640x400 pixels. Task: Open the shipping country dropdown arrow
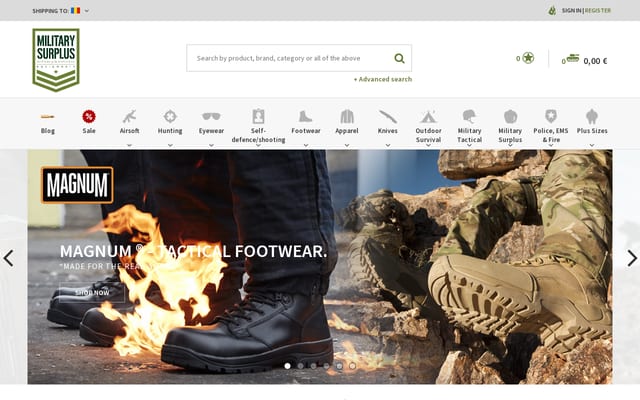point(87,11)
